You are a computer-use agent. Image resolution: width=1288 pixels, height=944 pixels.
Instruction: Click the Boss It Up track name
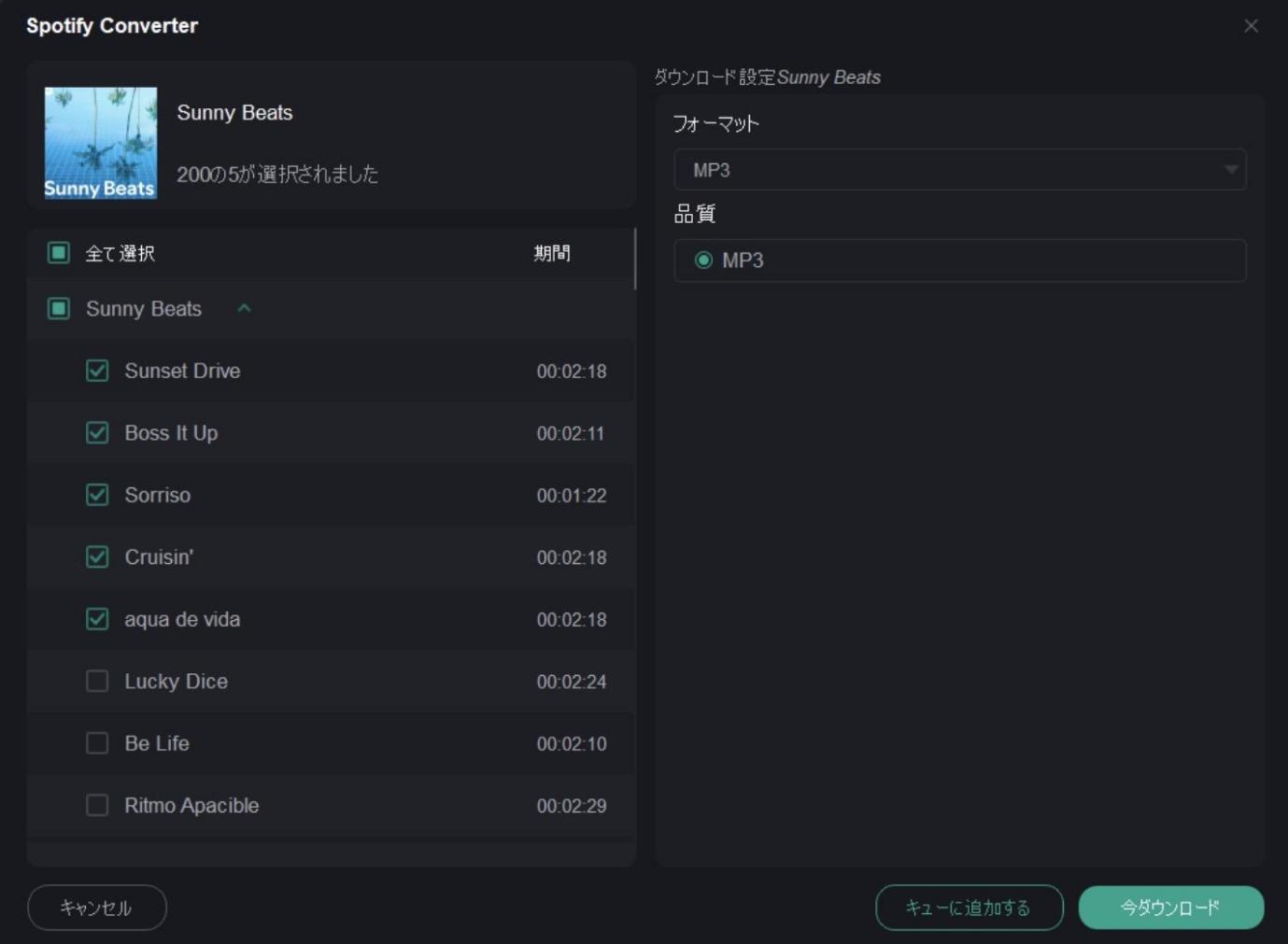171,433
